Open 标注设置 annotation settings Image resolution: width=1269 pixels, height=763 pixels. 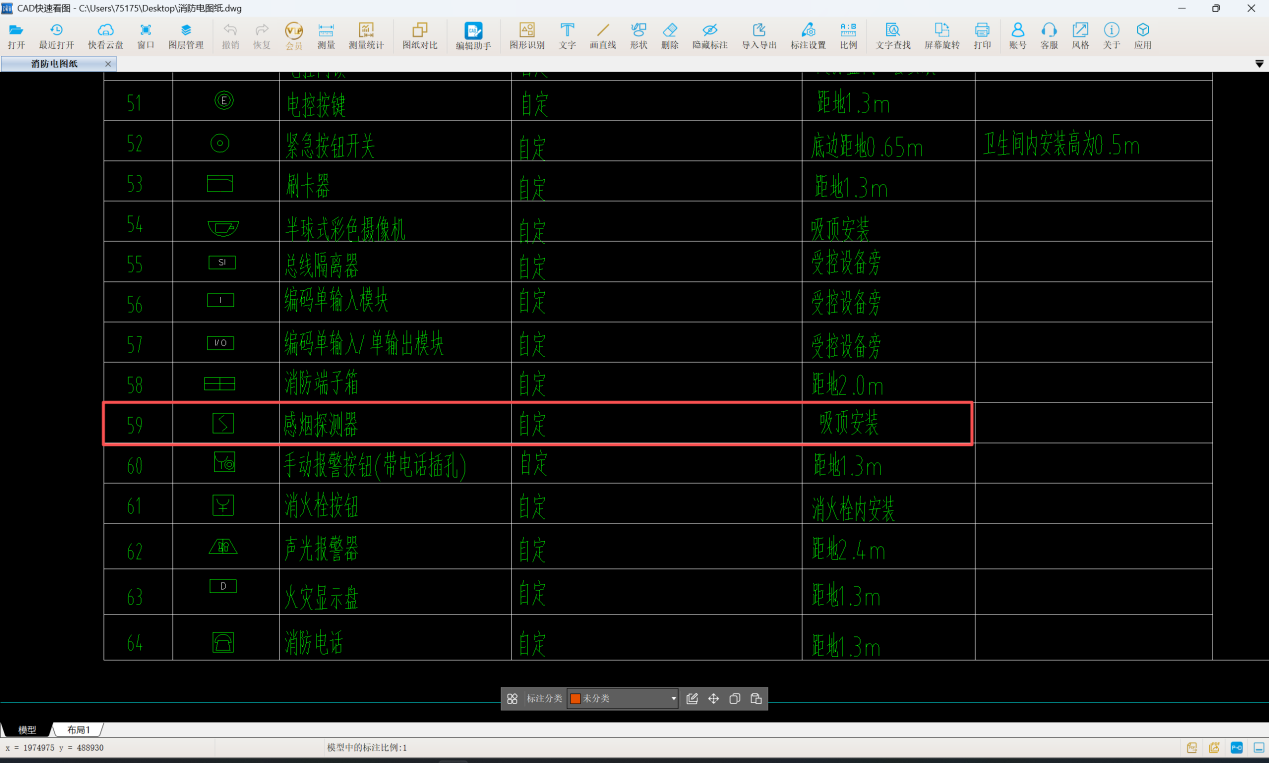coord(808,36)
